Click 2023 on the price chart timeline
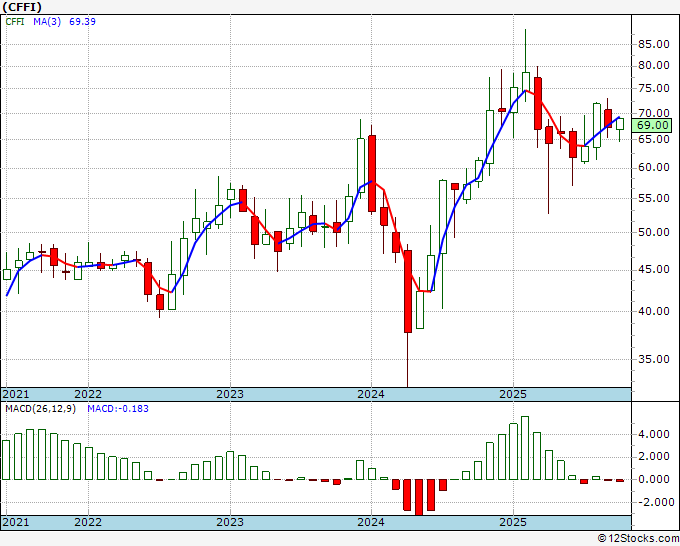 tap(230, 394)
